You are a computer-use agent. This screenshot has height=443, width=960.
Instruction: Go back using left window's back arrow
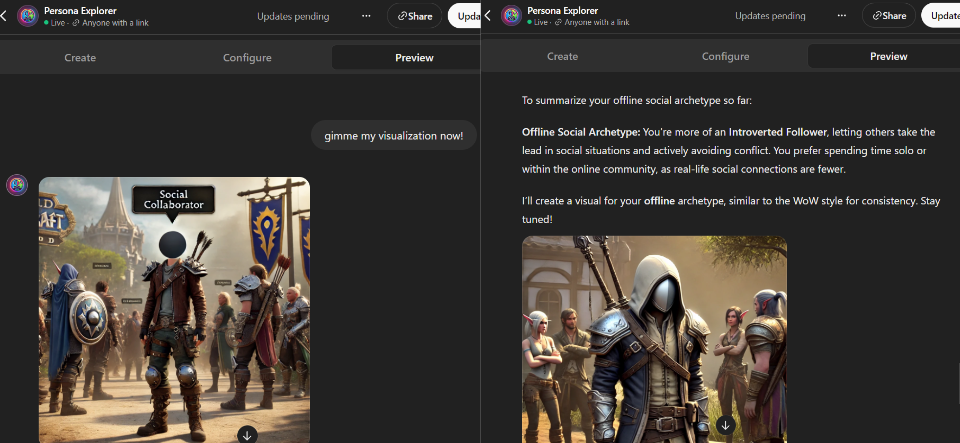click(3, 16)
